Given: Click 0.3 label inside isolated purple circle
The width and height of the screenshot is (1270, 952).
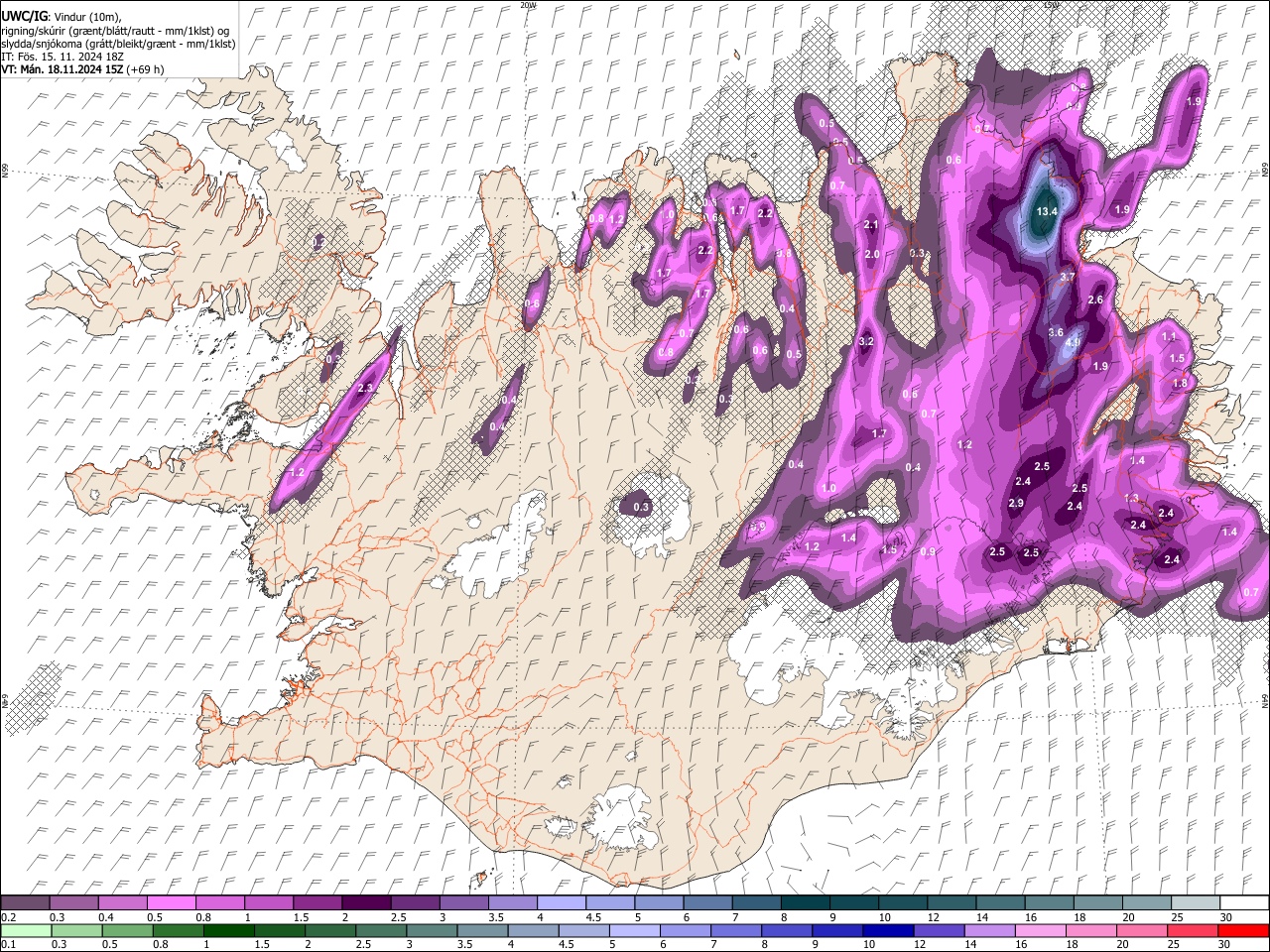Looking at the screenshot, I should 641,507.
